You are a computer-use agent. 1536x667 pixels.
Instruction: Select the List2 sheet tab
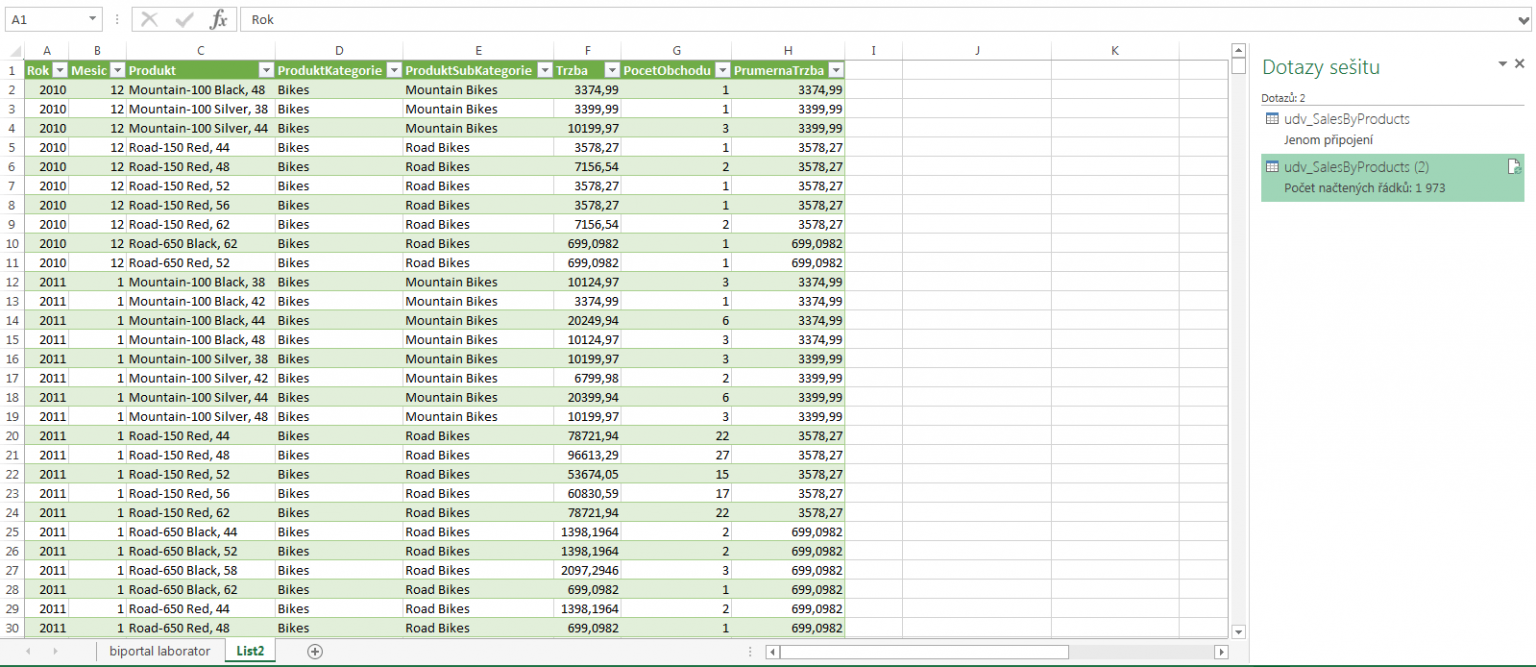[250, 651]
